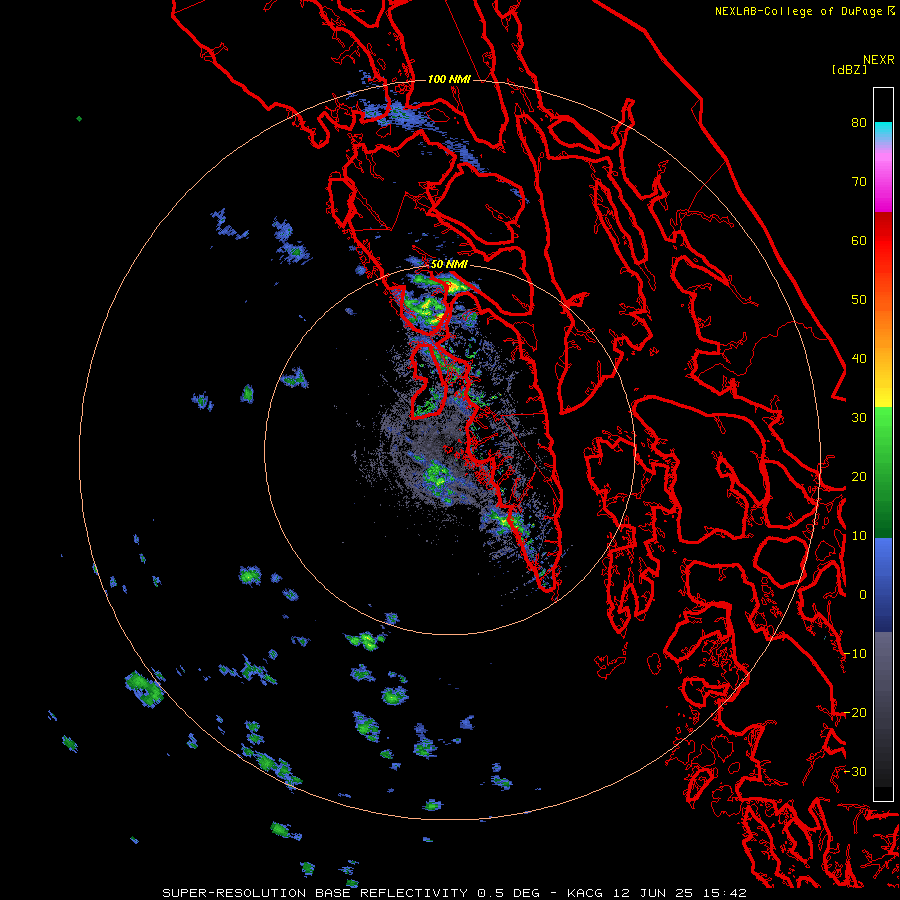Click the 10 value on dBZ scale
900x900 pixels.
[x=859, y=536]
